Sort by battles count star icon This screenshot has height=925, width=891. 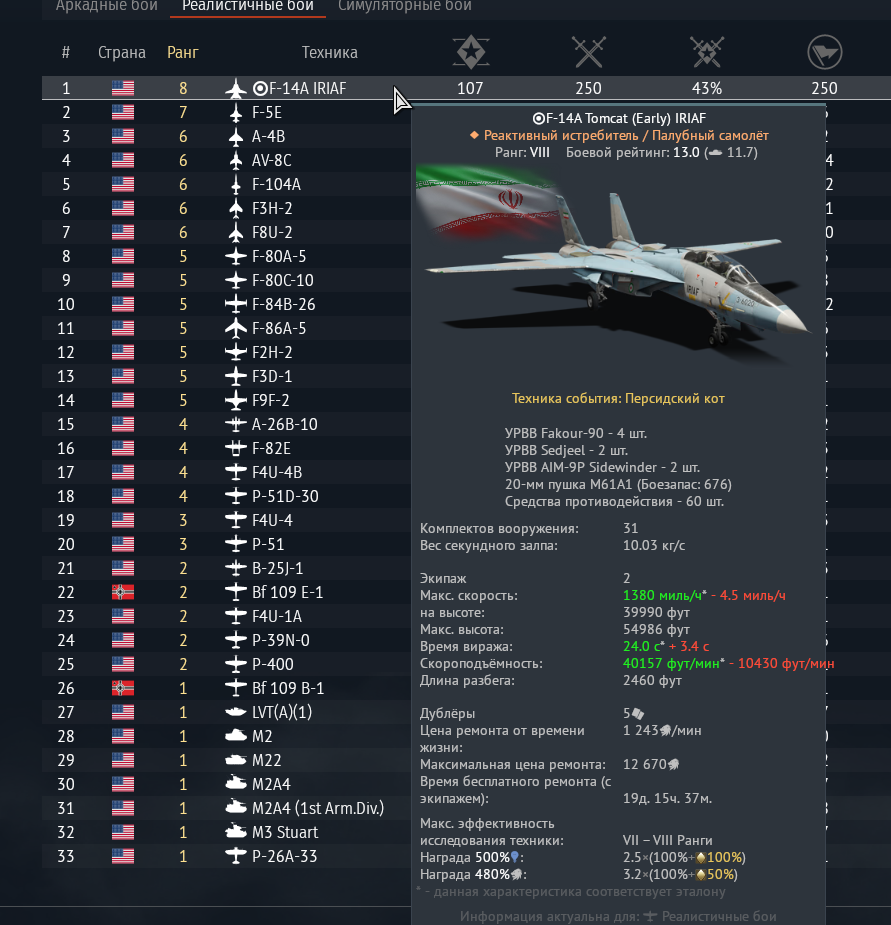[x=470, y=52]
